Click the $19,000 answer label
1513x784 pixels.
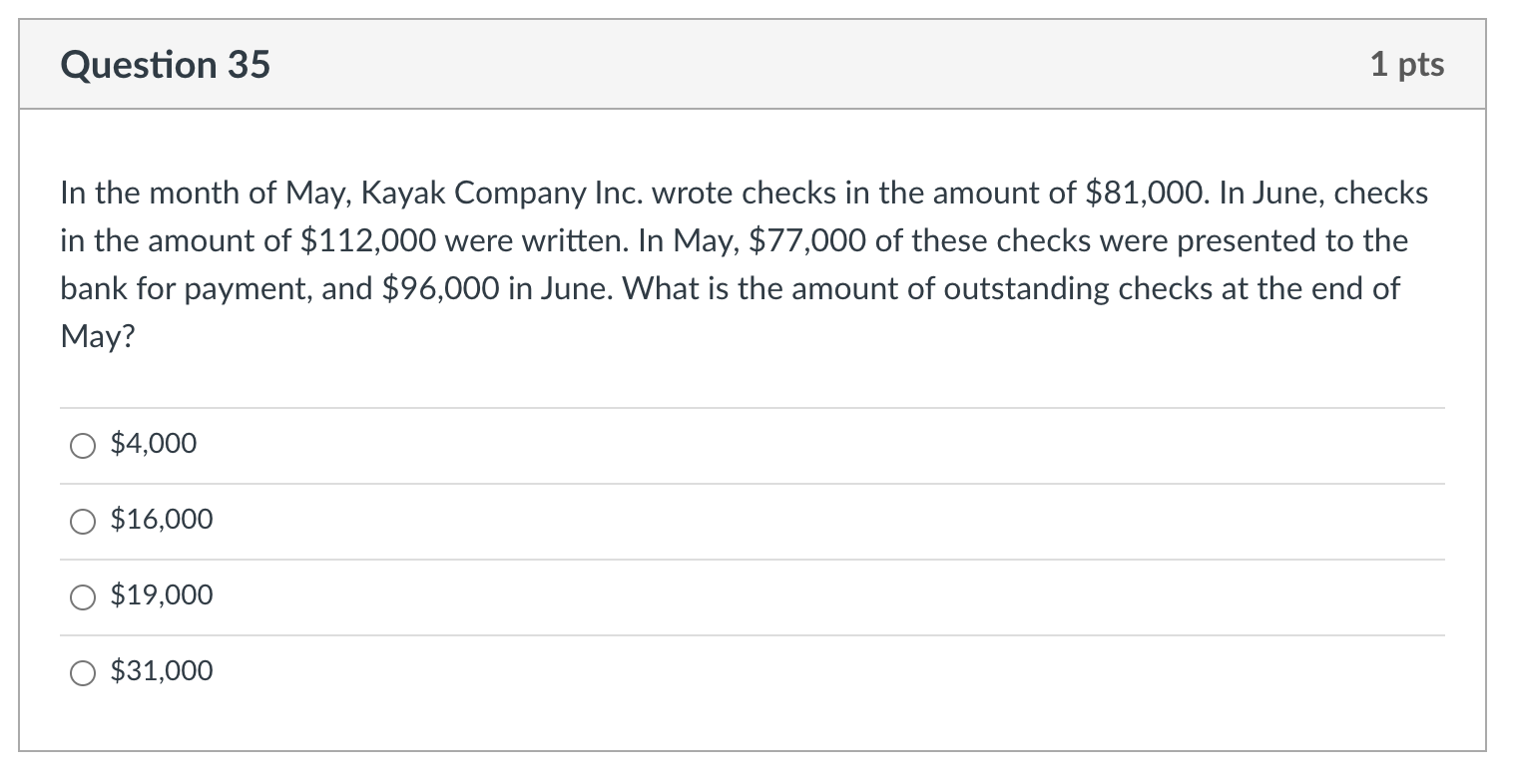coord(163,594)
